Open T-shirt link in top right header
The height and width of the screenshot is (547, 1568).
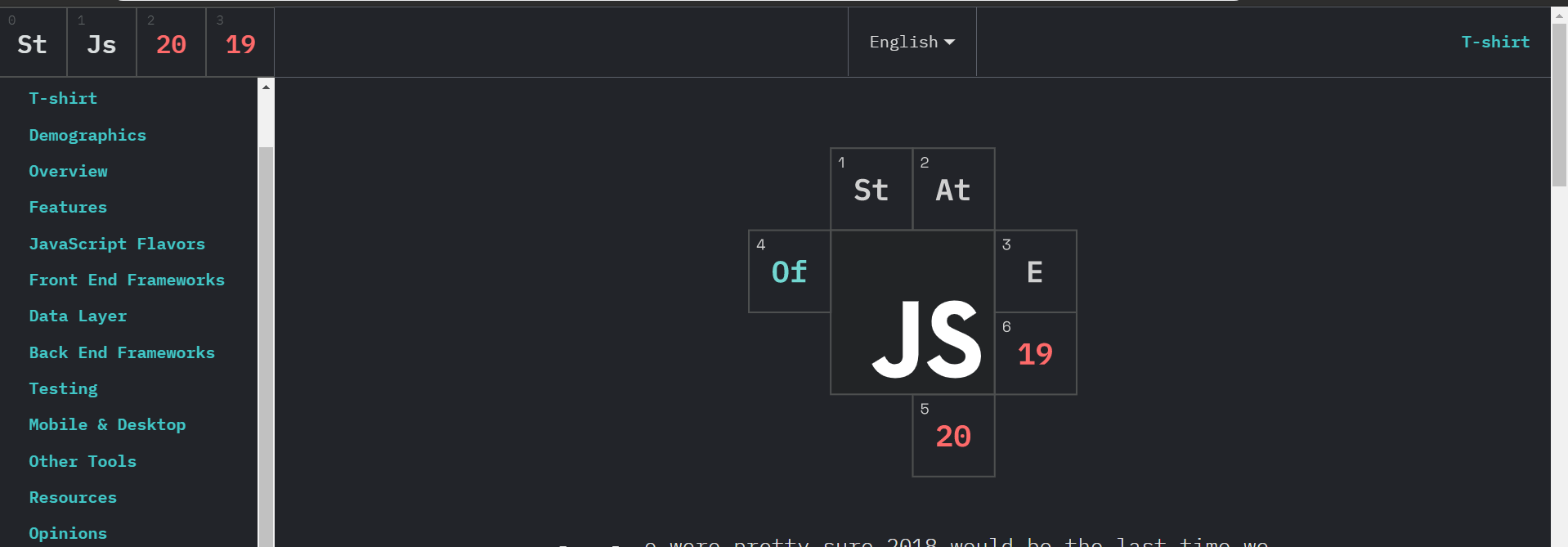1495,42
